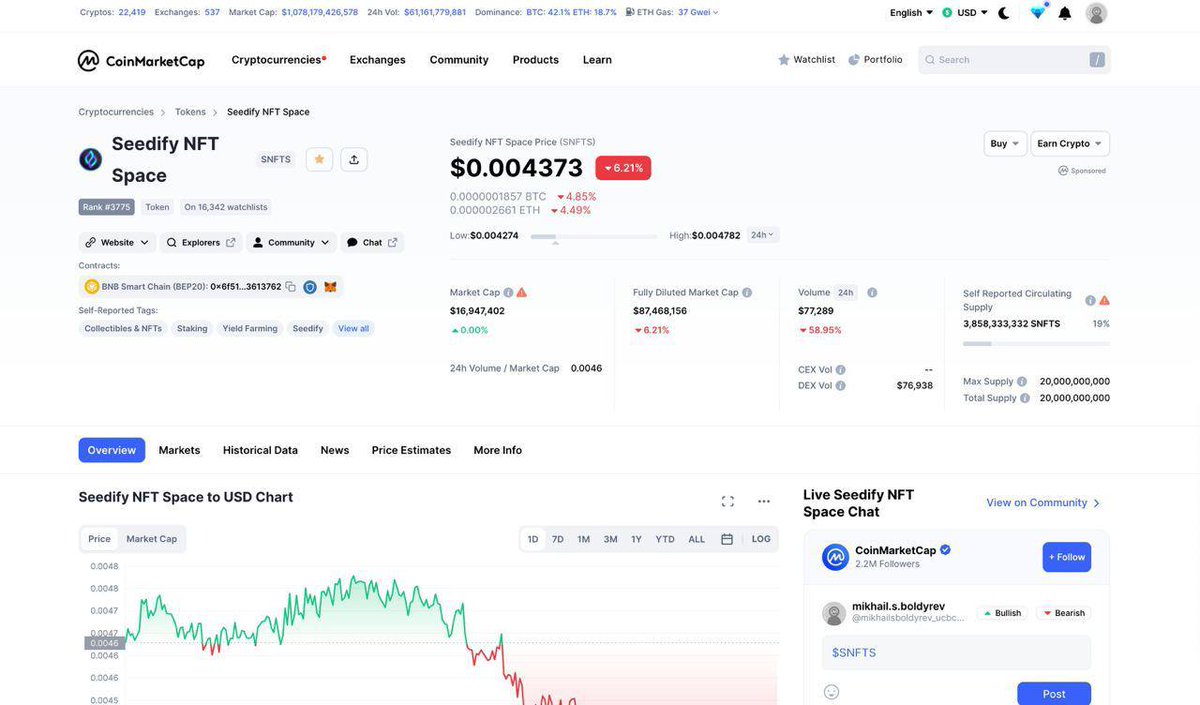Switch chart to Price view

pos(99,539)
